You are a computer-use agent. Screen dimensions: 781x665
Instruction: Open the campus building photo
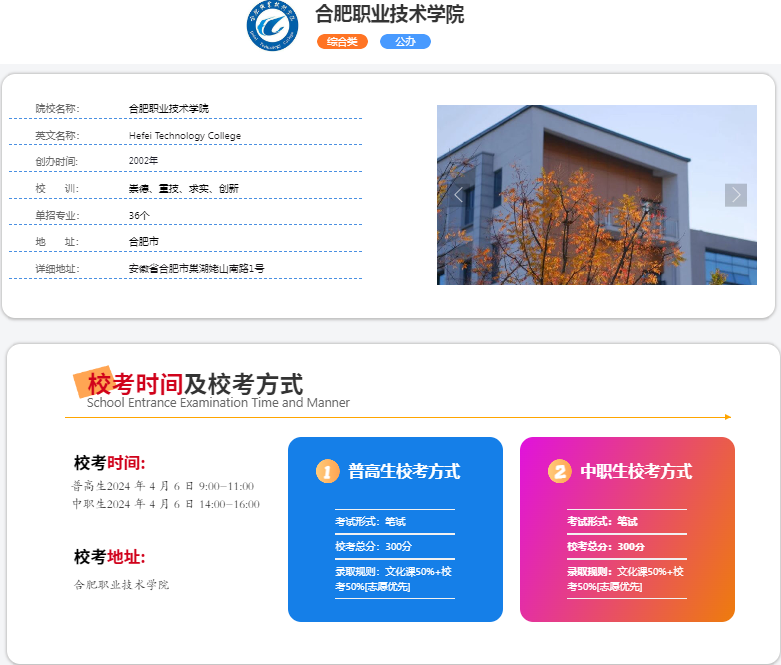click(x=597, y=195)
